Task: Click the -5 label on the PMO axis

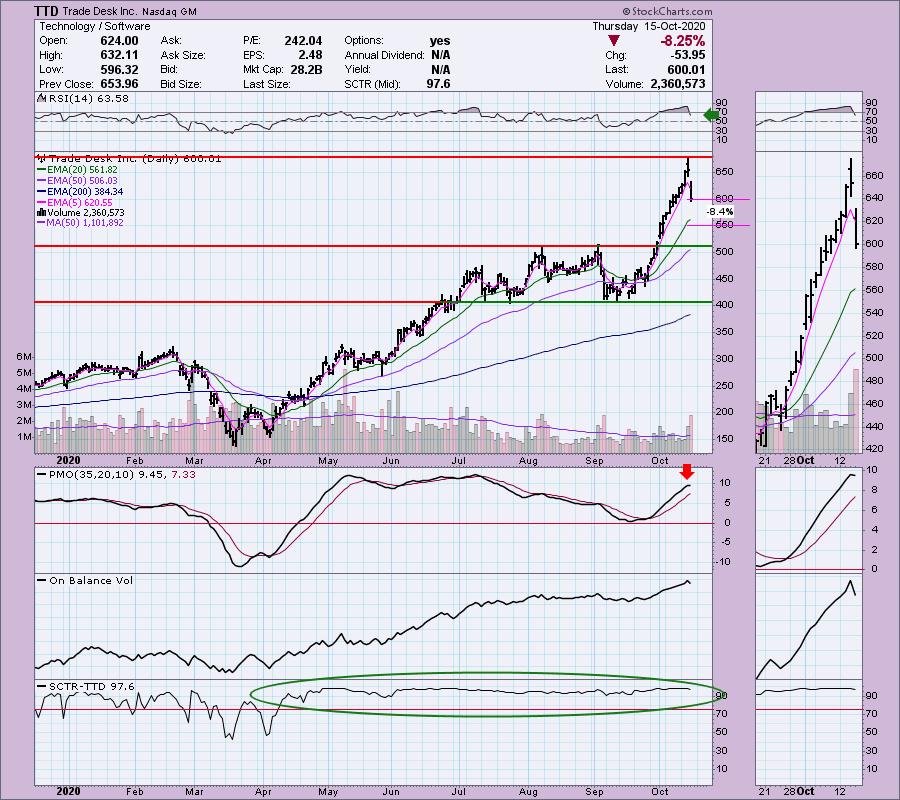Action: [x=726, y=542]
